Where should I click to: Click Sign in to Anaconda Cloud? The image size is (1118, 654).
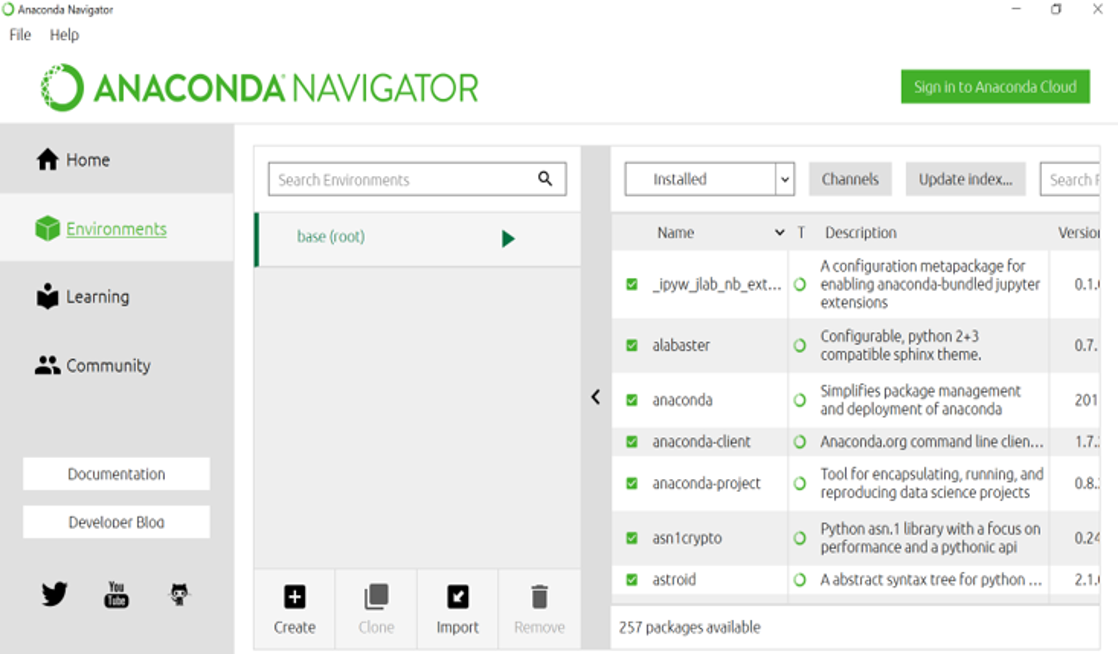[x=995, y=86]
